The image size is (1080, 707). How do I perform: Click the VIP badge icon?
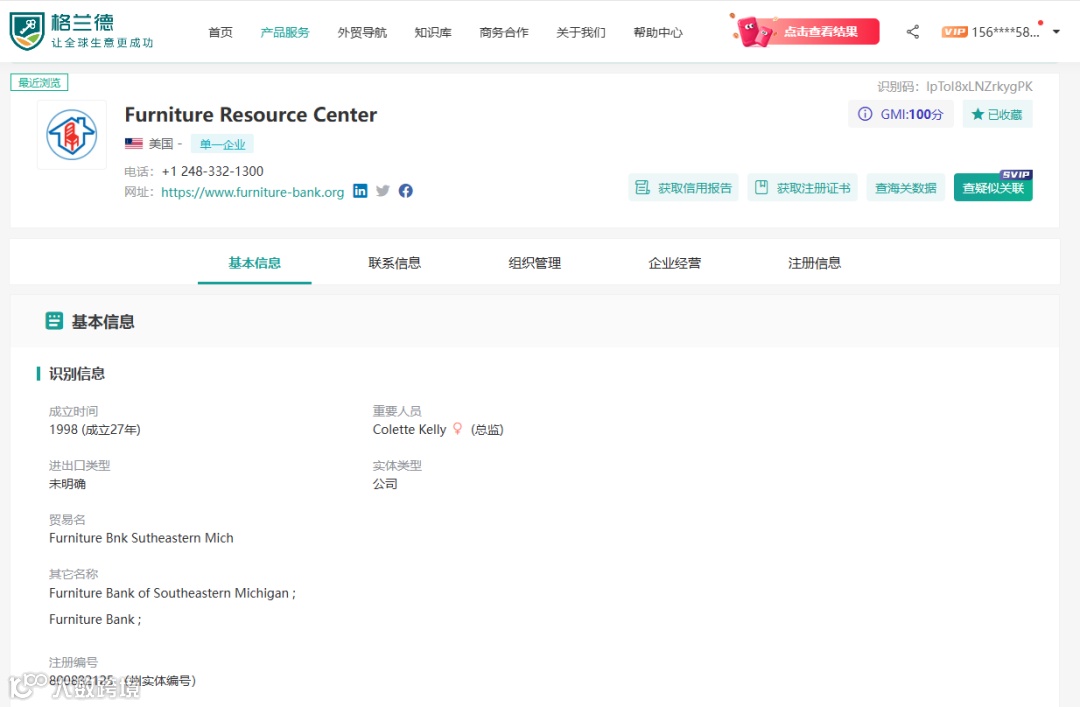coord(955,32)
